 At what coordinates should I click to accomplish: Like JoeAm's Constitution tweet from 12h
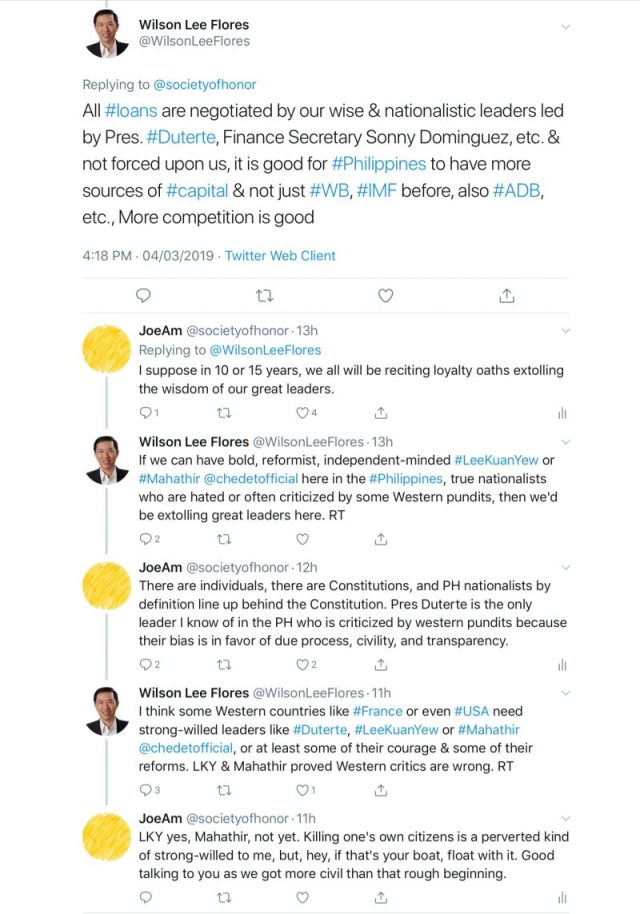[x=303, y=664]
